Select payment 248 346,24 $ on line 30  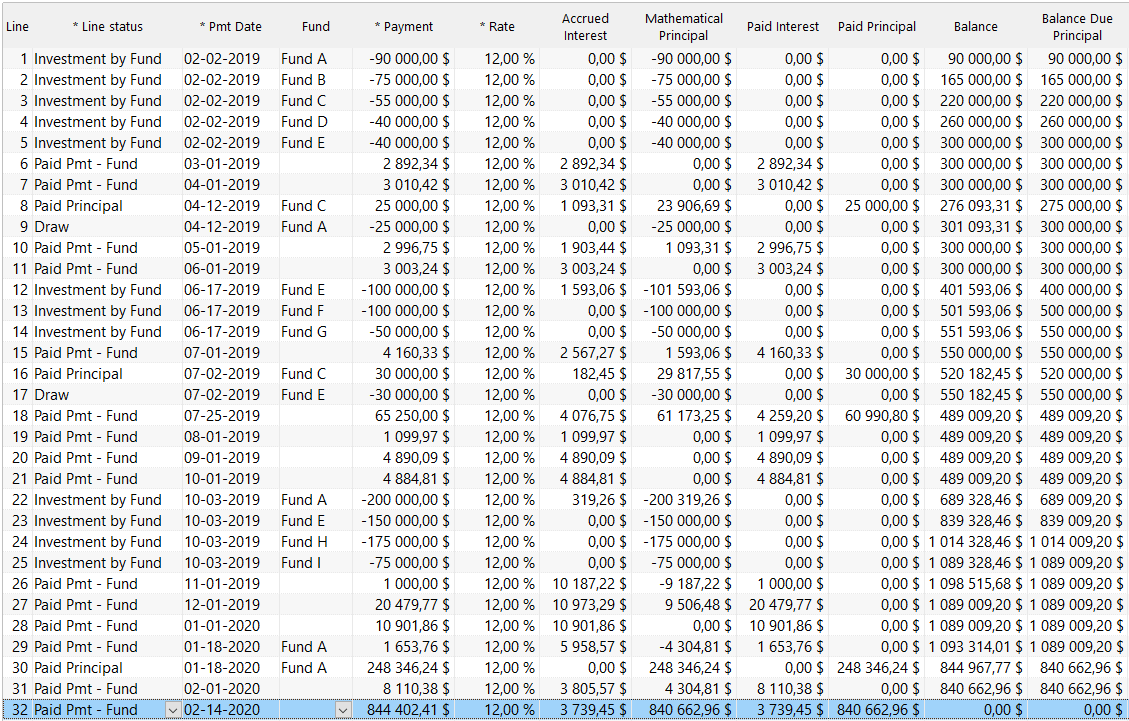point(408,668)
